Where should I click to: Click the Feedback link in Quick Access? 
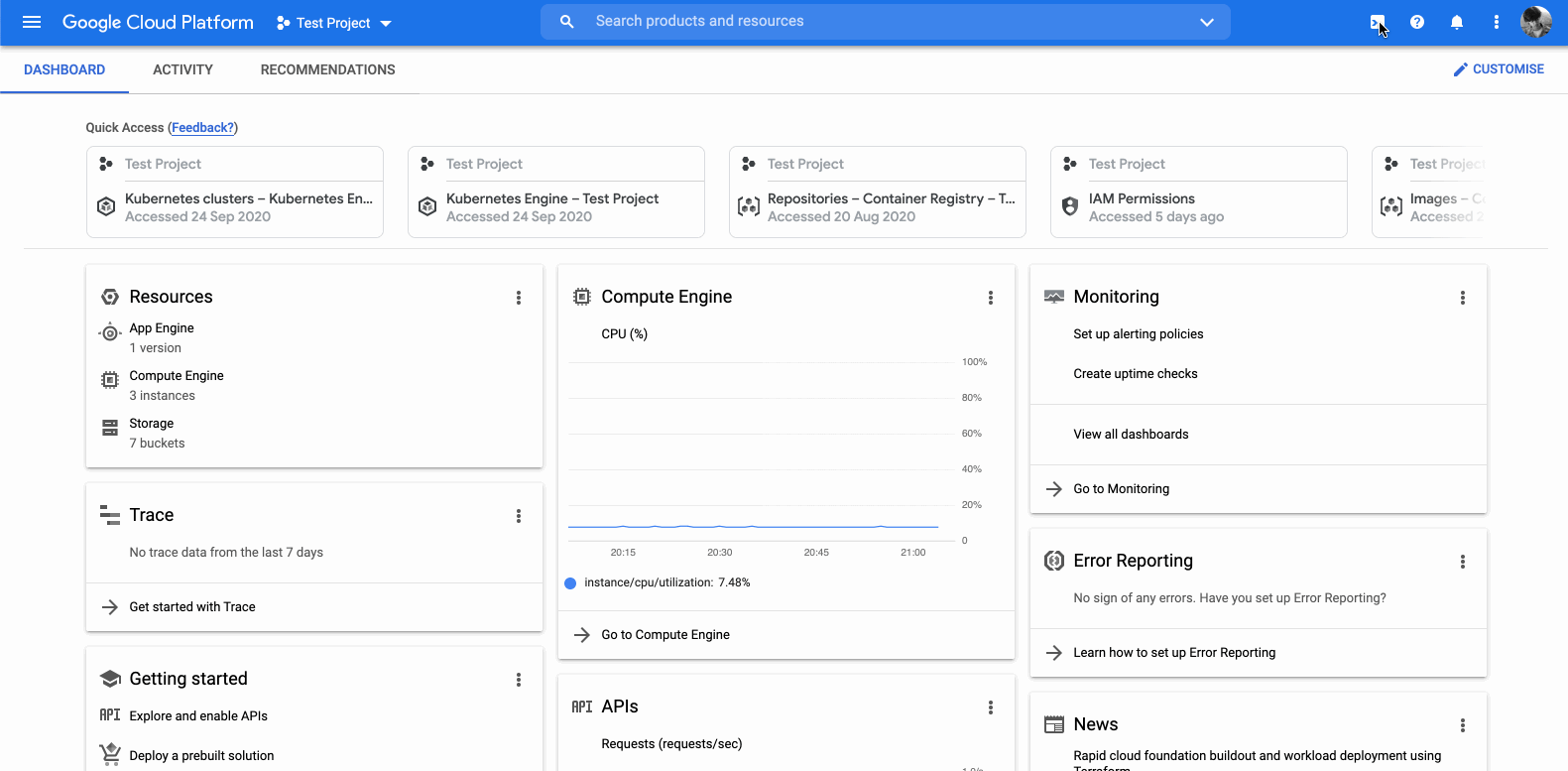point(202,128)
